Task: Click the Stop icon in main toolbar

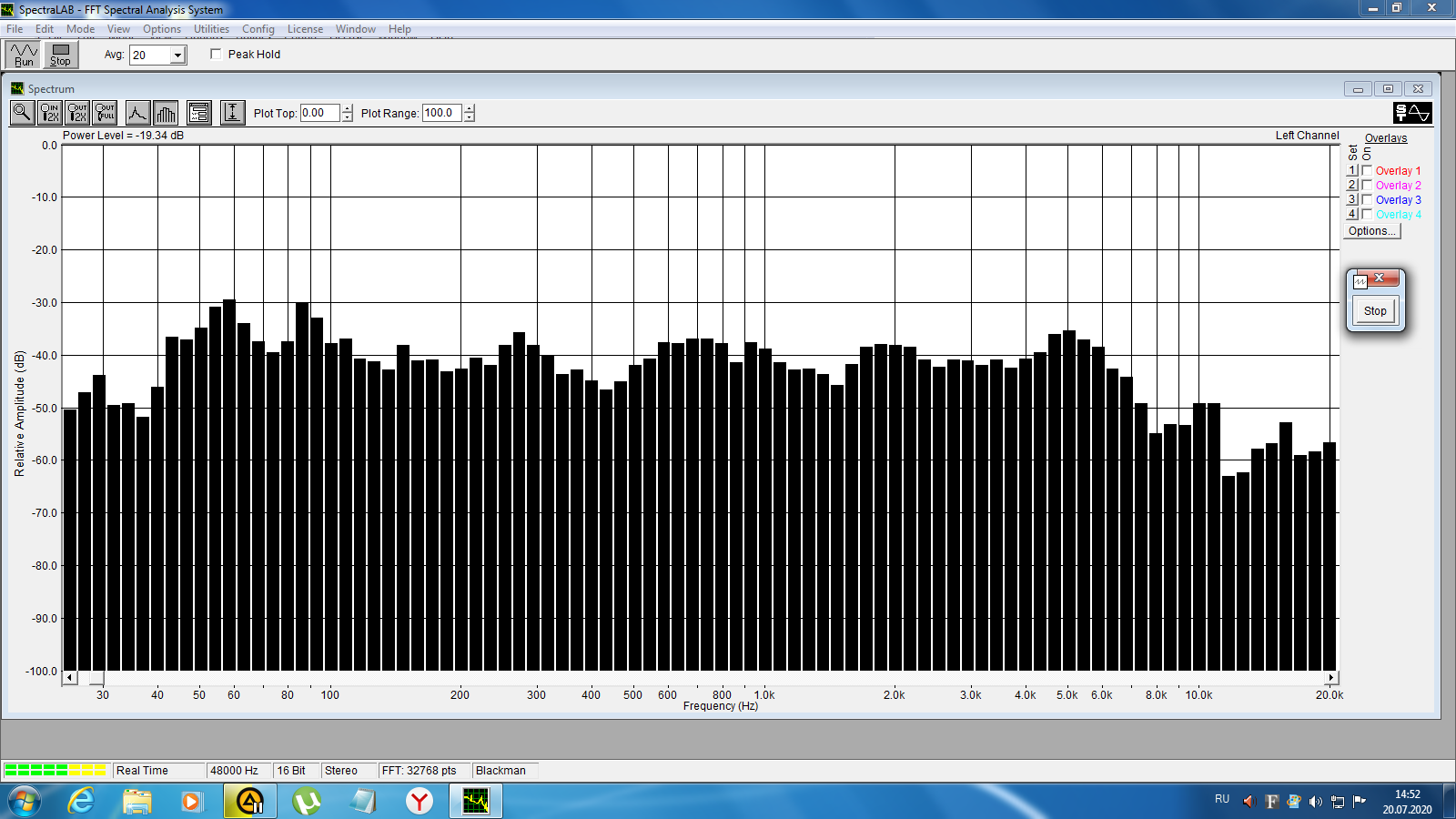Action: (x=60, y=55)
